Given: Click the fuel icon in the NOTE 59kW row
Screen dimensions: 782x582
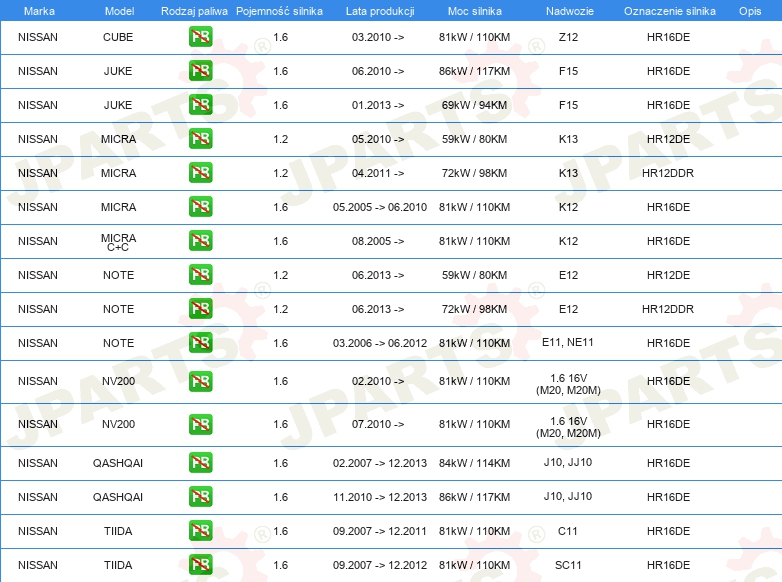Looking at the screenshot, I should [x=200, y=274].
